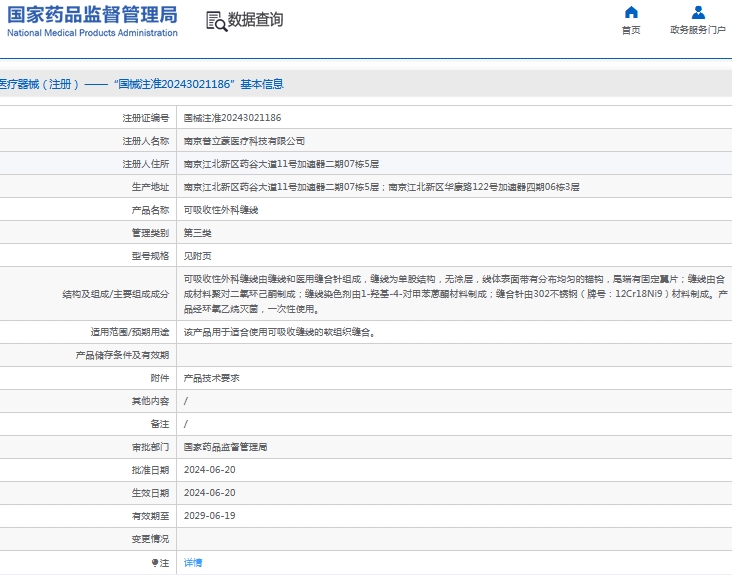732x575 pixels.
Task: Select 产品技术要求 attachment value
Action: [211, 378]
